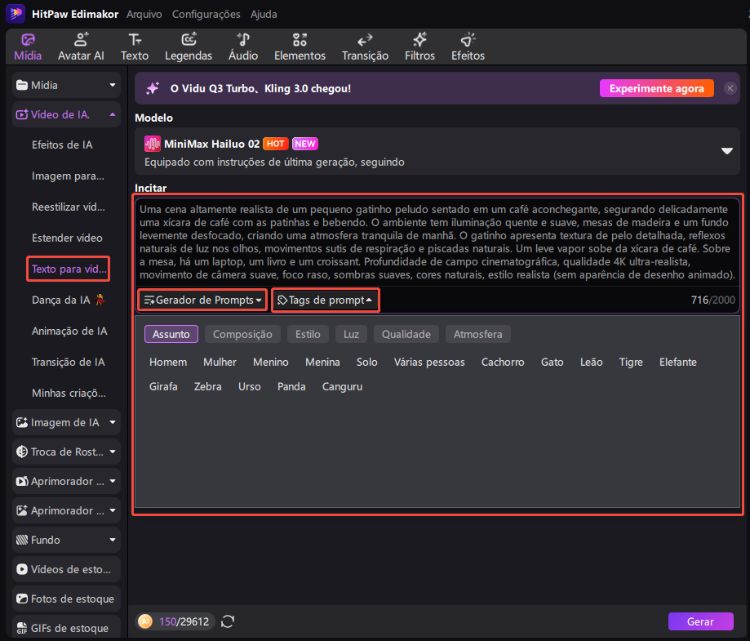The width and height of the screenshot is (750, 641).
Task: Click the MiniMax Hailuo model icon
Action: coord(152,144)
